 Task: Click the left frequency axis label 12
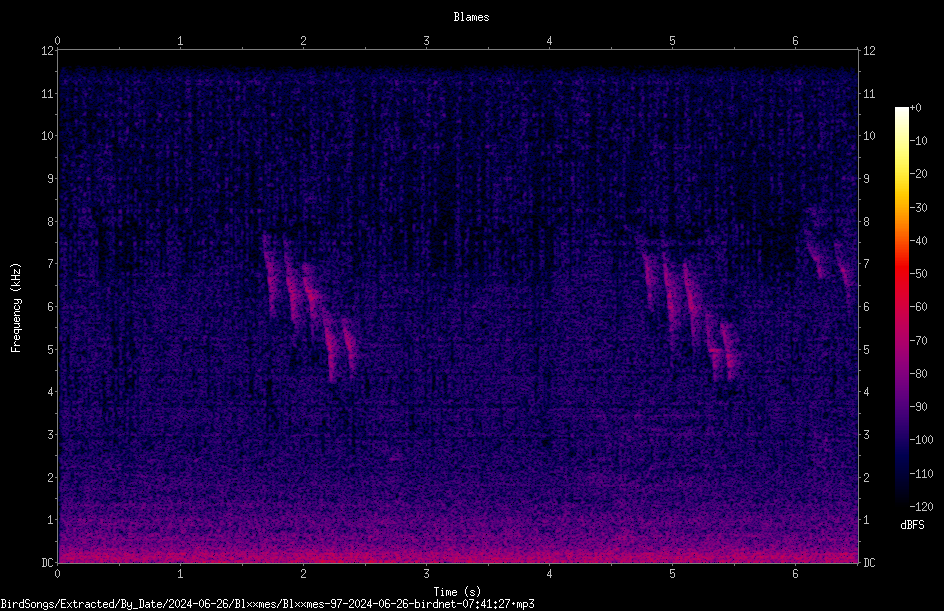[47, 51]
